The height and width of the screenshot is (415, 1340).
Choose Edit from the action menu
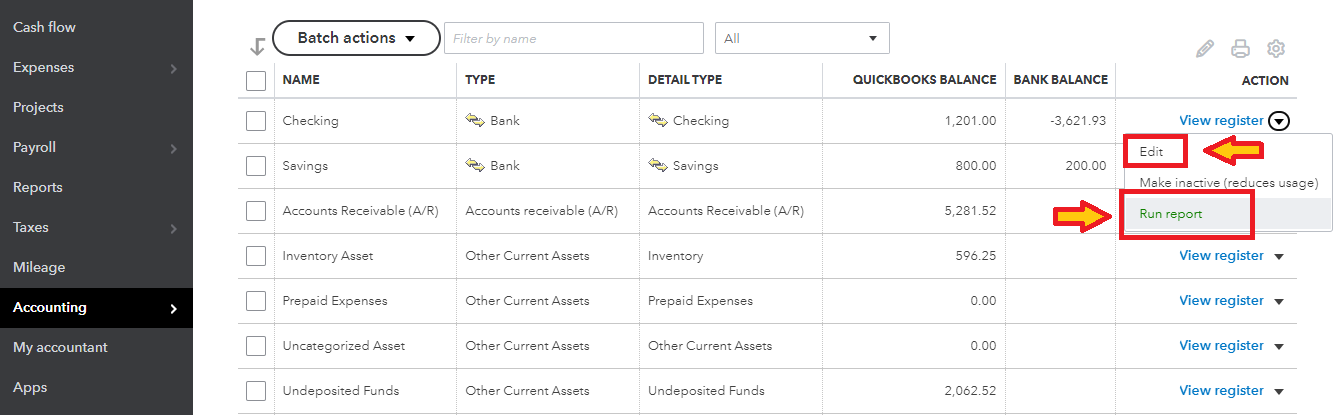pyautogui.click(x=1154, y=151)
